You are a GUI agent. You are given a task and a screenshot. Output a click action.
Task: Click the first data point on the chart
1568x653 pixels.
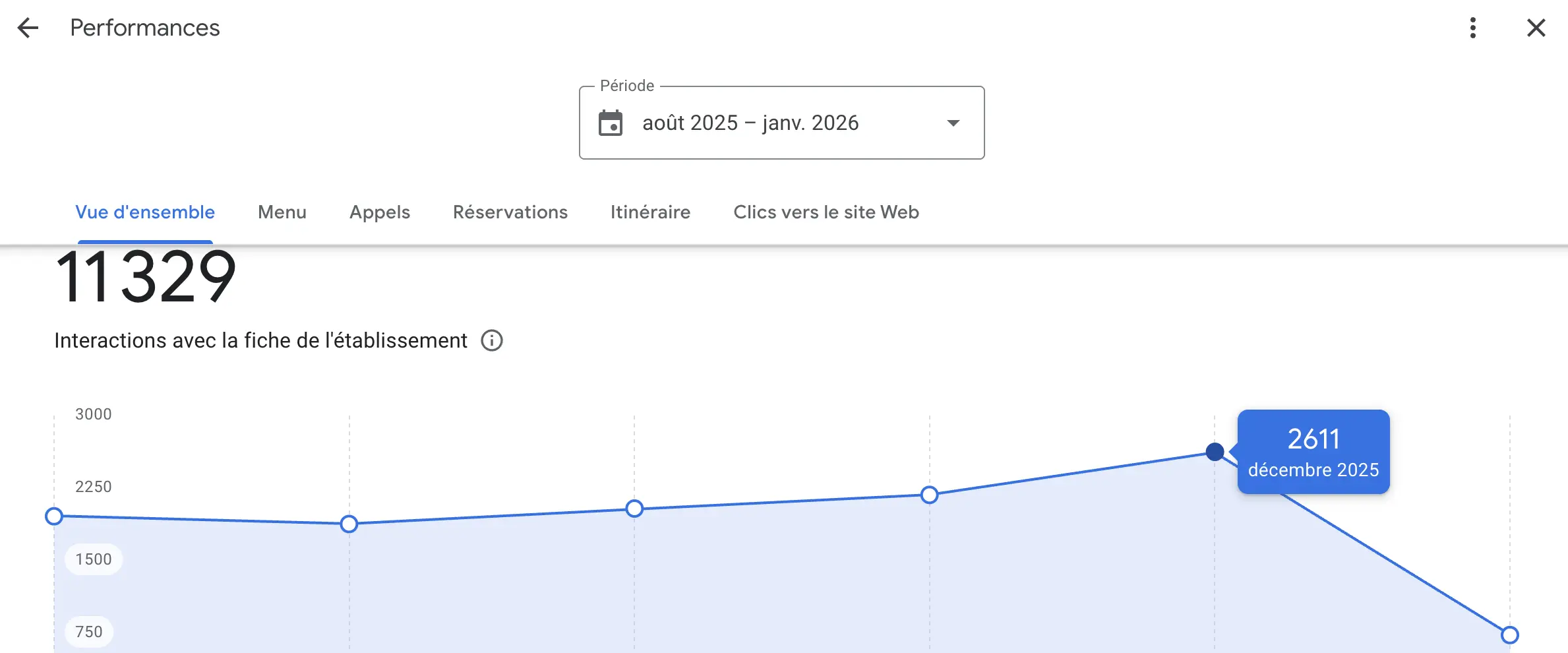tap(54, 516)
